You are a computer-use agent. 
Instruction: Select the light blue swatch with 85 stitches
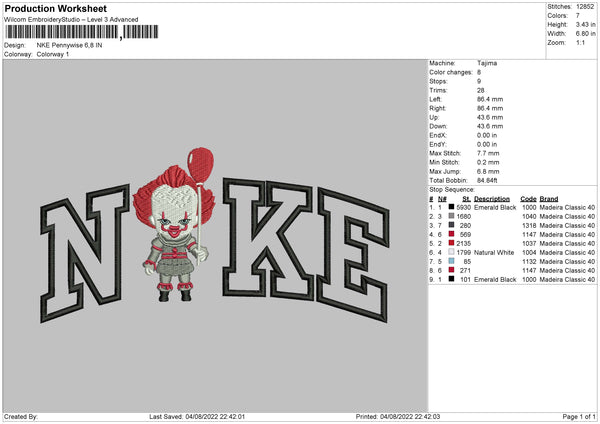tap(450, 261)
